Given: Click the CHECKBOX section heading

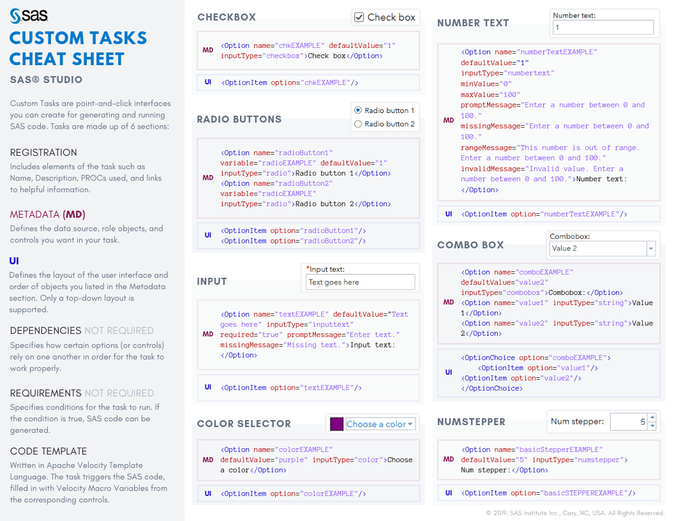Looking at the screenshot, I should [227, 17].
